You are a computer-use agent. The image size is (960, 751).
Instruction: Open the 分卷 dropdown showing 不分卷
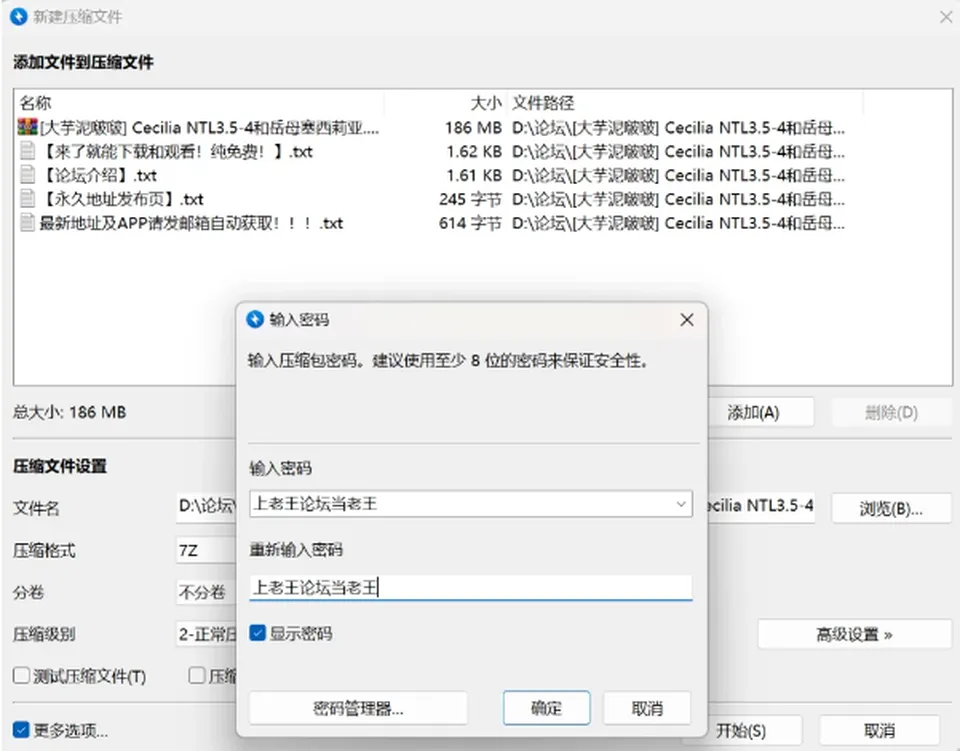coord(206,592)
